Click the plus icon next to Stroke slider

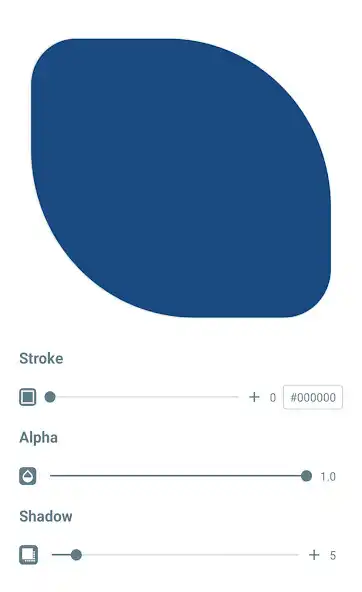pyautogui.click(x=254, y=397)
